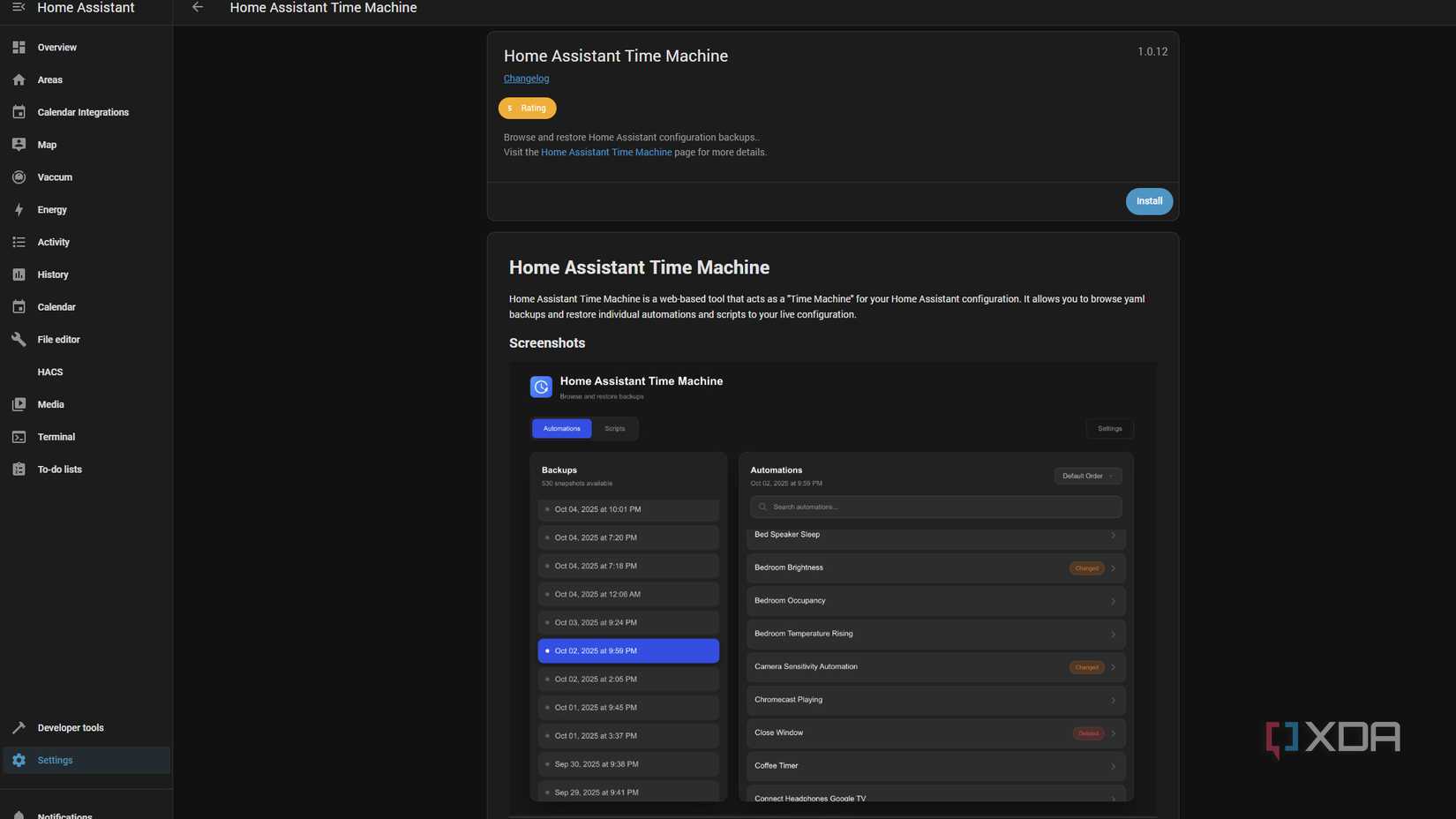Collapse the sidebar using the hamburger icon
The height and width of the screenshot is (819, 1456).
[19, 7]
